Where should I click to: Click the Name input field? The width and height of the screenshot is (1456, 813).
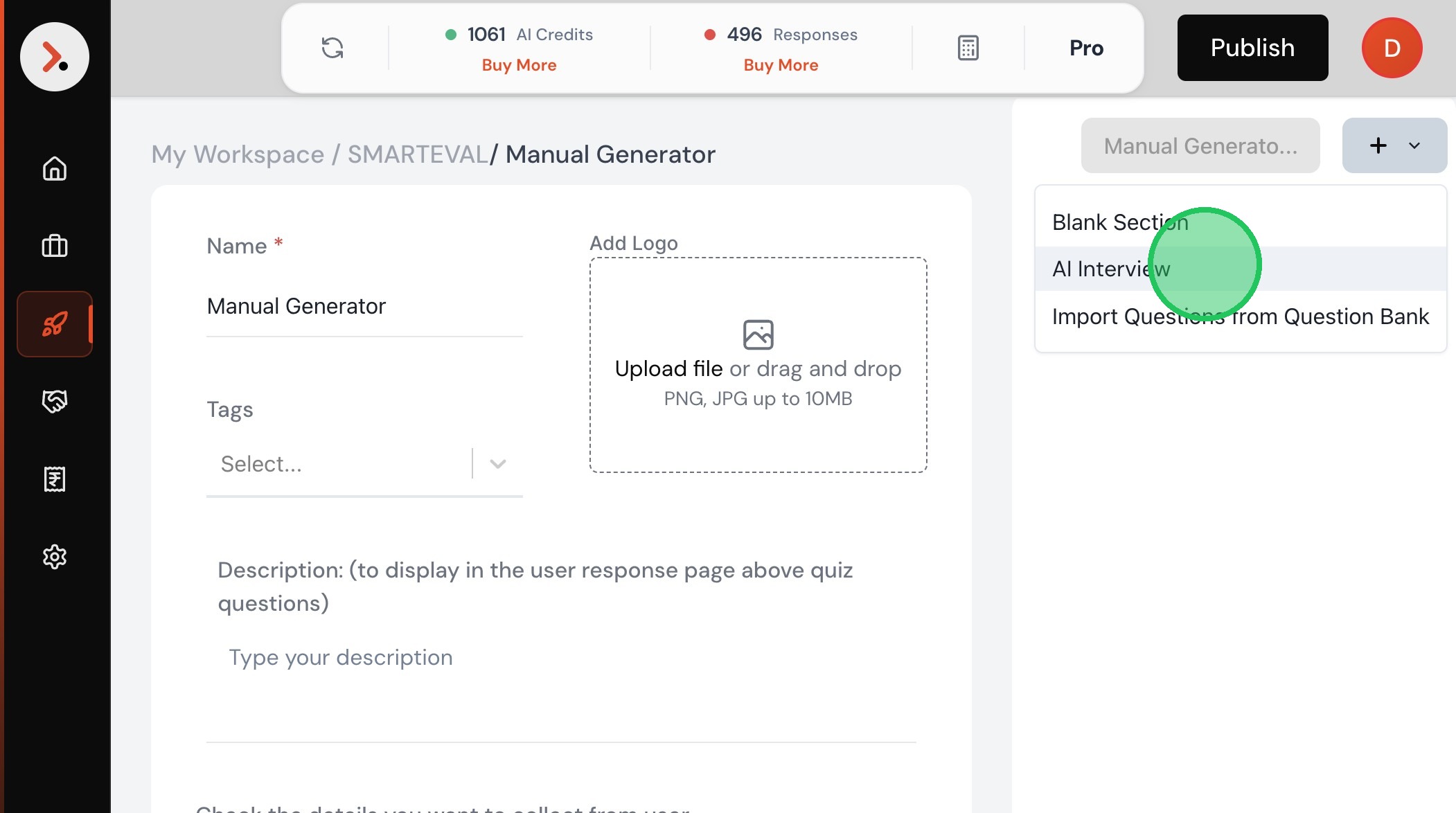364,306
